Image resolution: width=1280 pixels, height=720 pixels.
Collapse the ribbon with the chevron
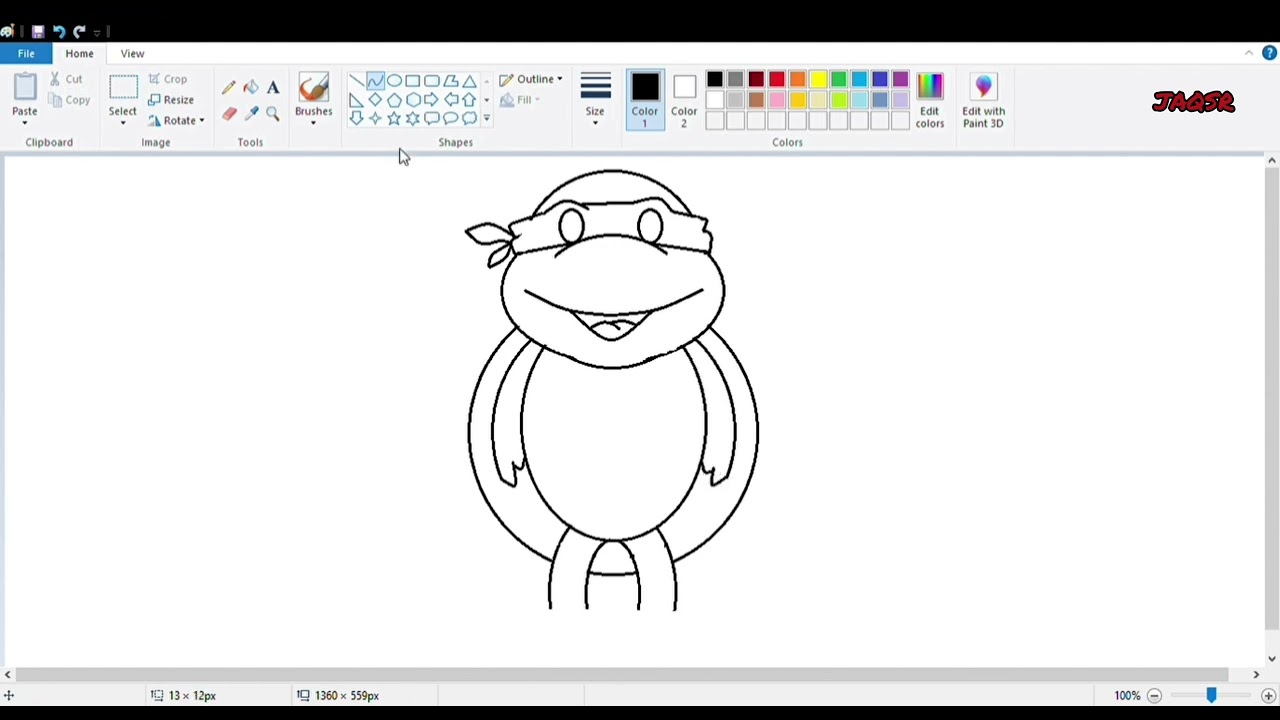click(1249, 53)
